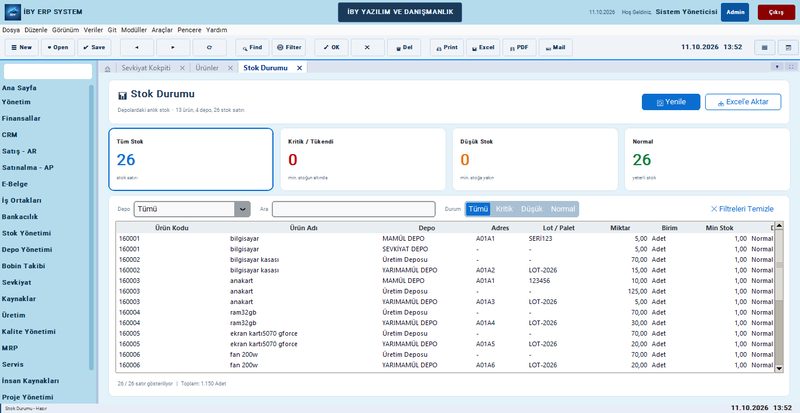
Task: Close the Sevkiyat Kokpiti tab
Action: pos(182,68)
